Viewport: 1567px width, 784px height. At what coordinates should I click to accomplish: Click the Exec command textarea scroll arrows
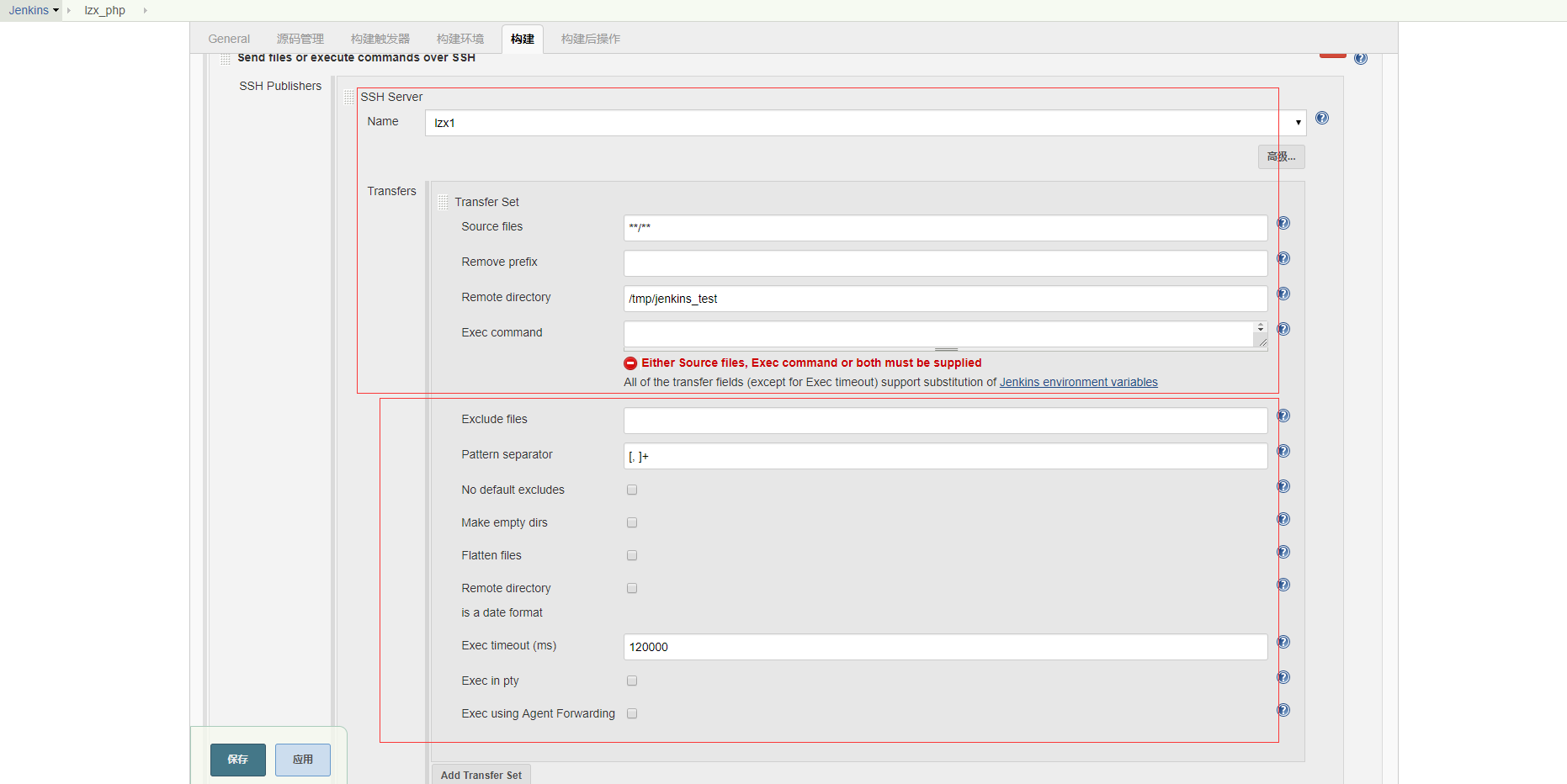[x=1261, y=327]
